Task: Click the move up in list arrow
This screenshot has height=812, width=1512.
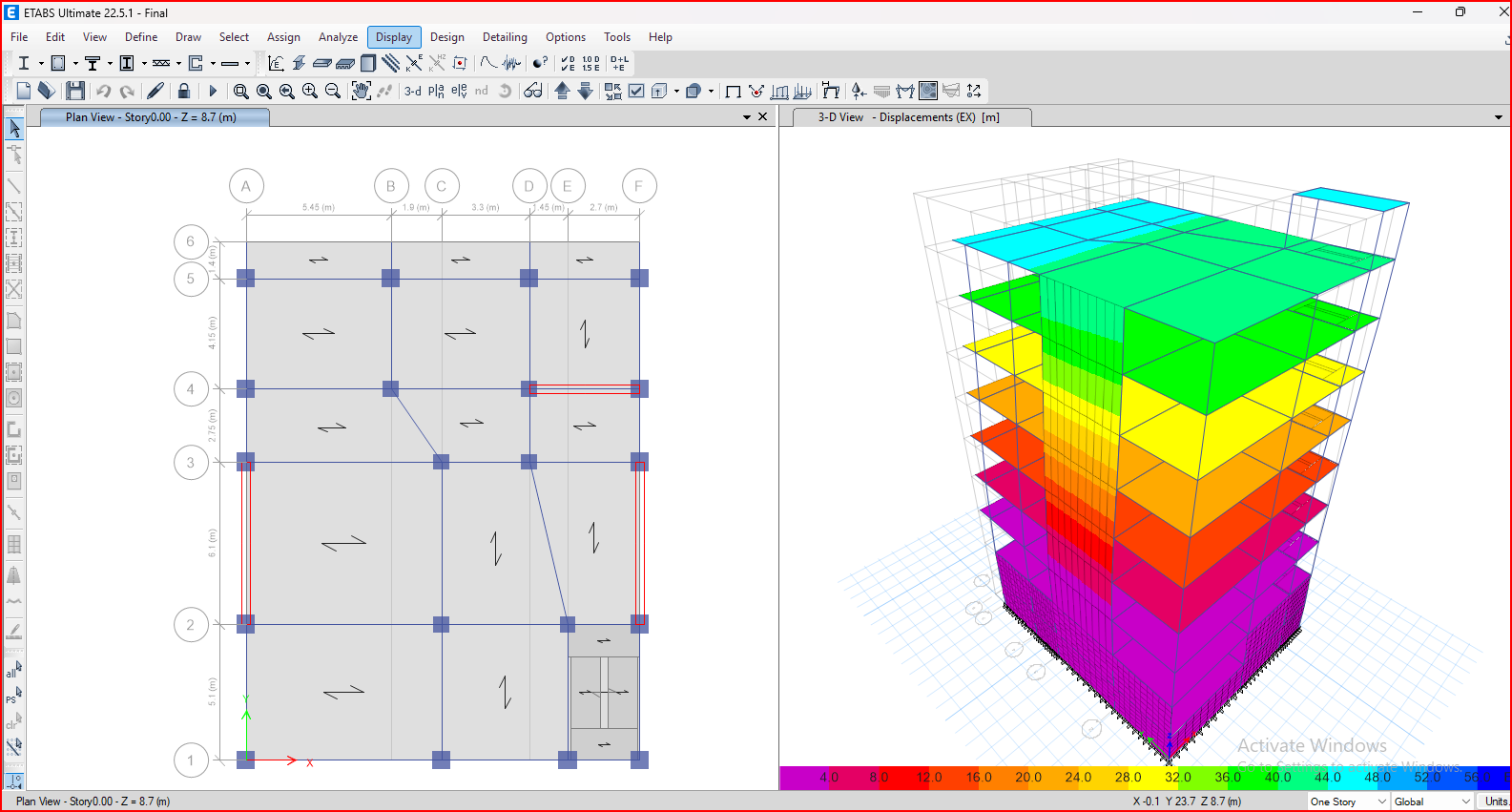Action: point(562,91)
